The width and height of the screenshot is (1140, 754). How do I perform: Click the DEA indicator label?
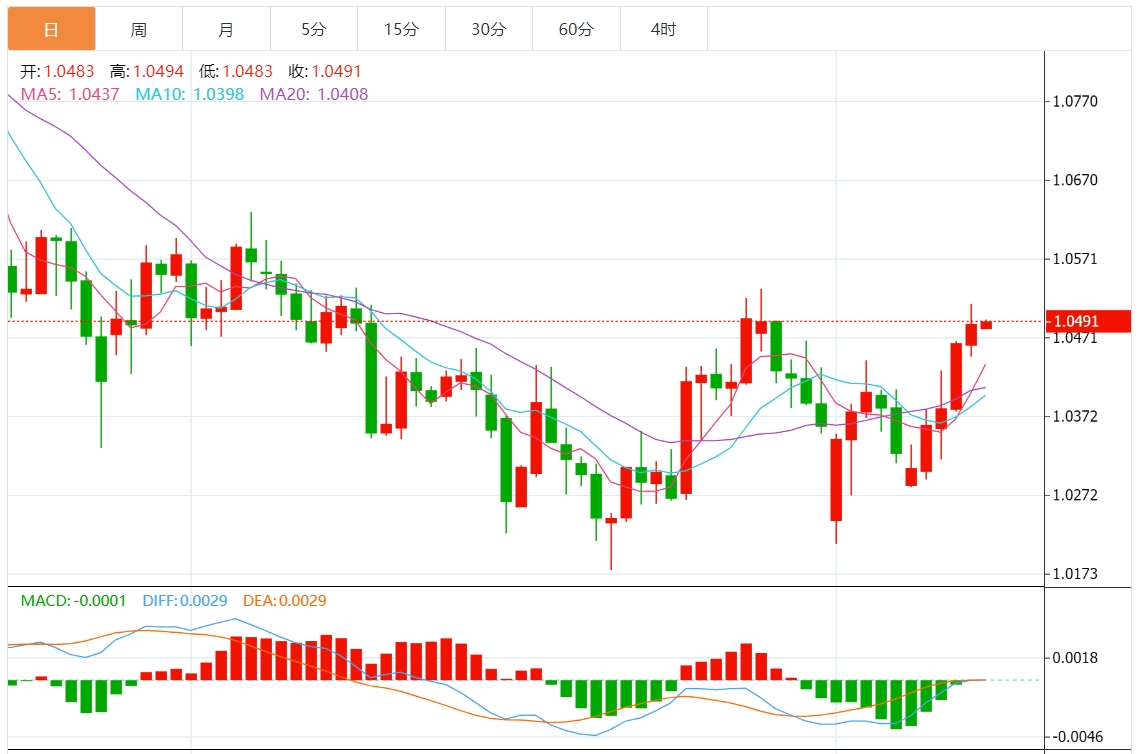[283, 601]
